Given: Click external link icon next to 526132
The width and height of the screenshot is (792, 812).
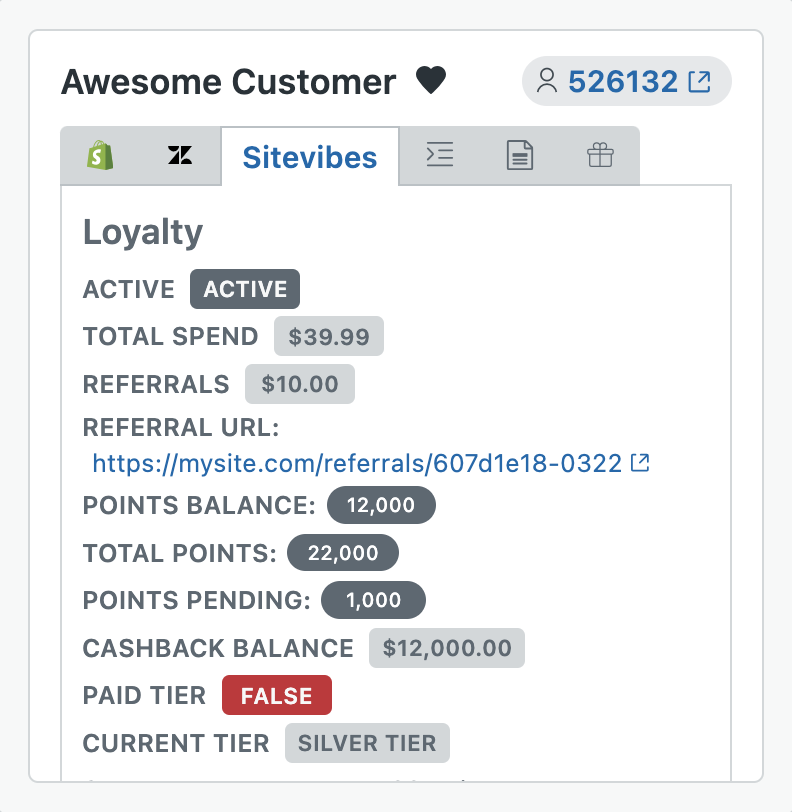Looking at the screenshot, I should (x=699, y=82).
